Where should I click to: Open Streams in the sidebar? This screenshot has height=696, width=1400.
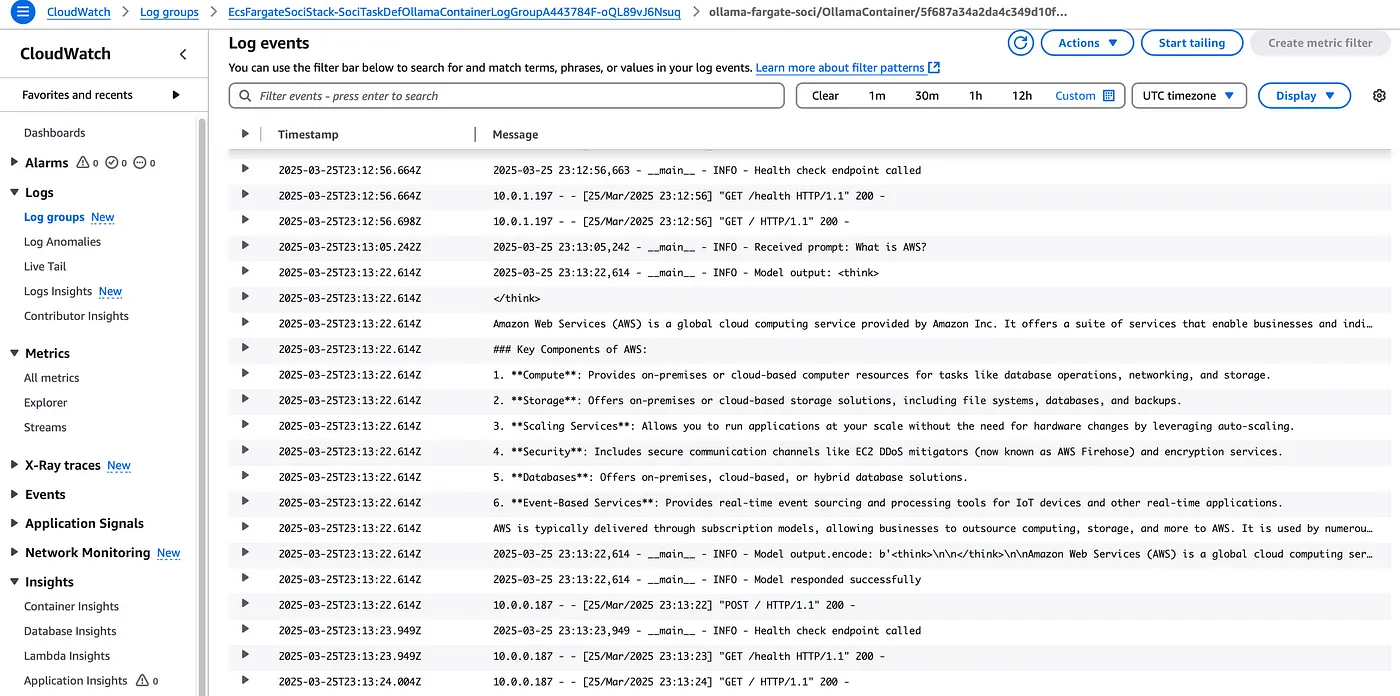(45, 427)
